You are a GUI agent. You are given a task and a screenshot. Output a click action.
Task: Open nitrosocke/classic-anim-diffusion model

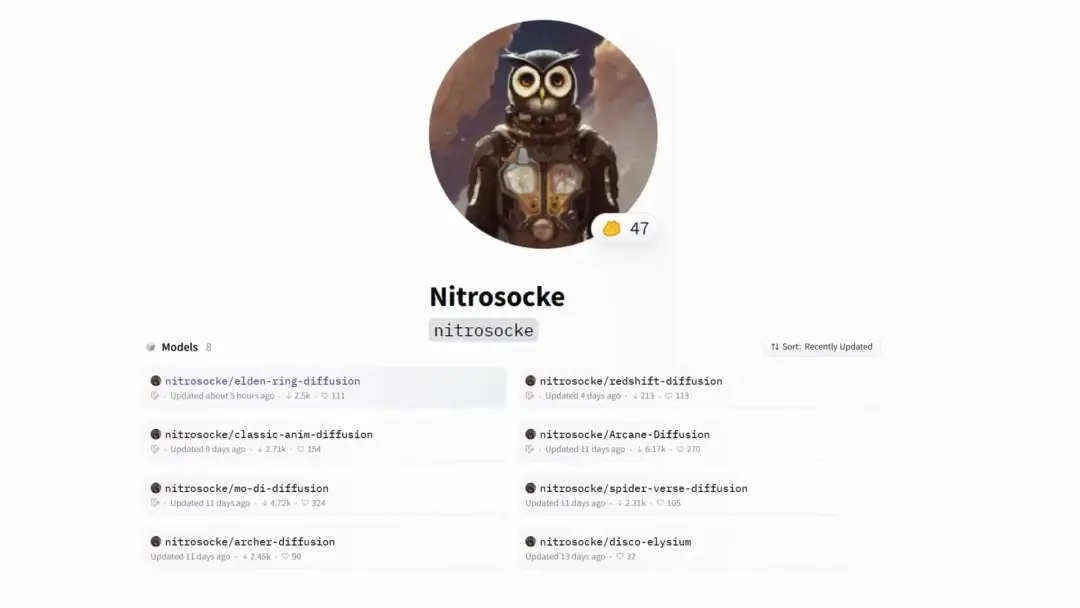[x=269, y=434]
